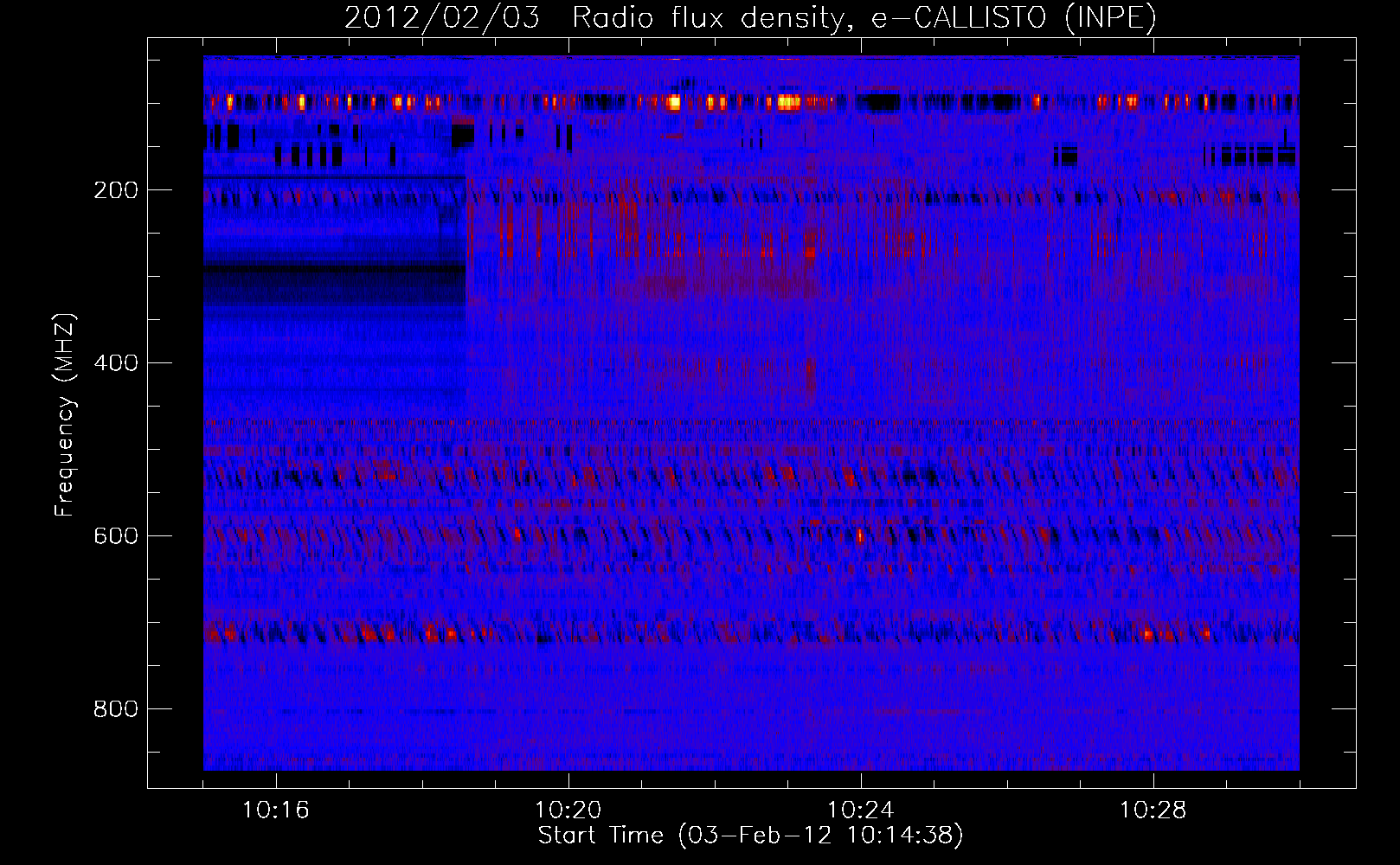
Task: Click the 10:28 time tick label
Action: (1153, 811)
